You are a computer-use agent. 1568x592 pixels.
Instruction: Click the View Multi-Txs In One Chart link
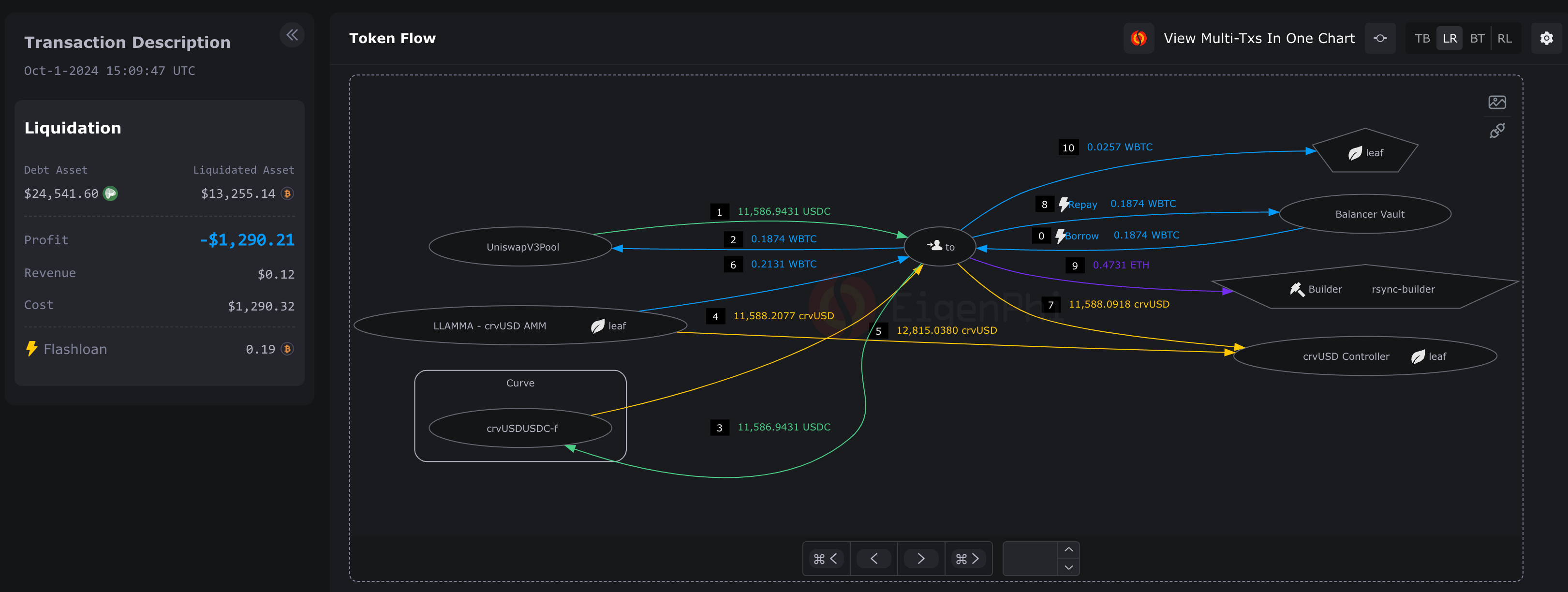click(1259, 38)
